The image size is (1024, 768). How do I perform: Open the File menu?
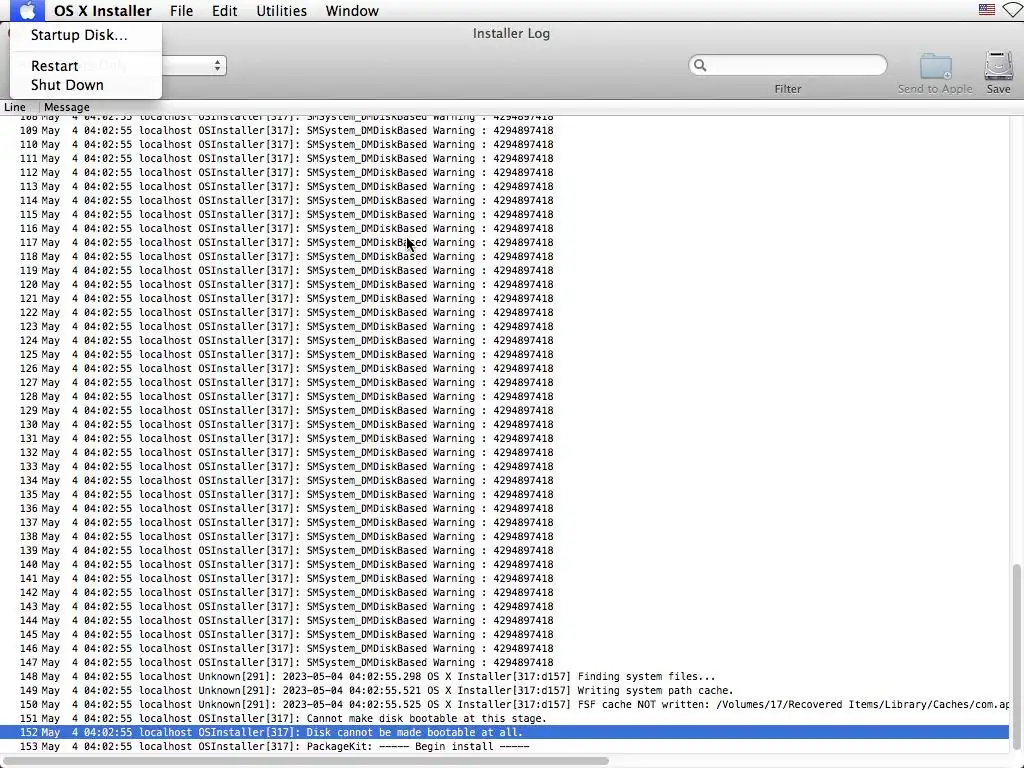(x=182, y=11)
